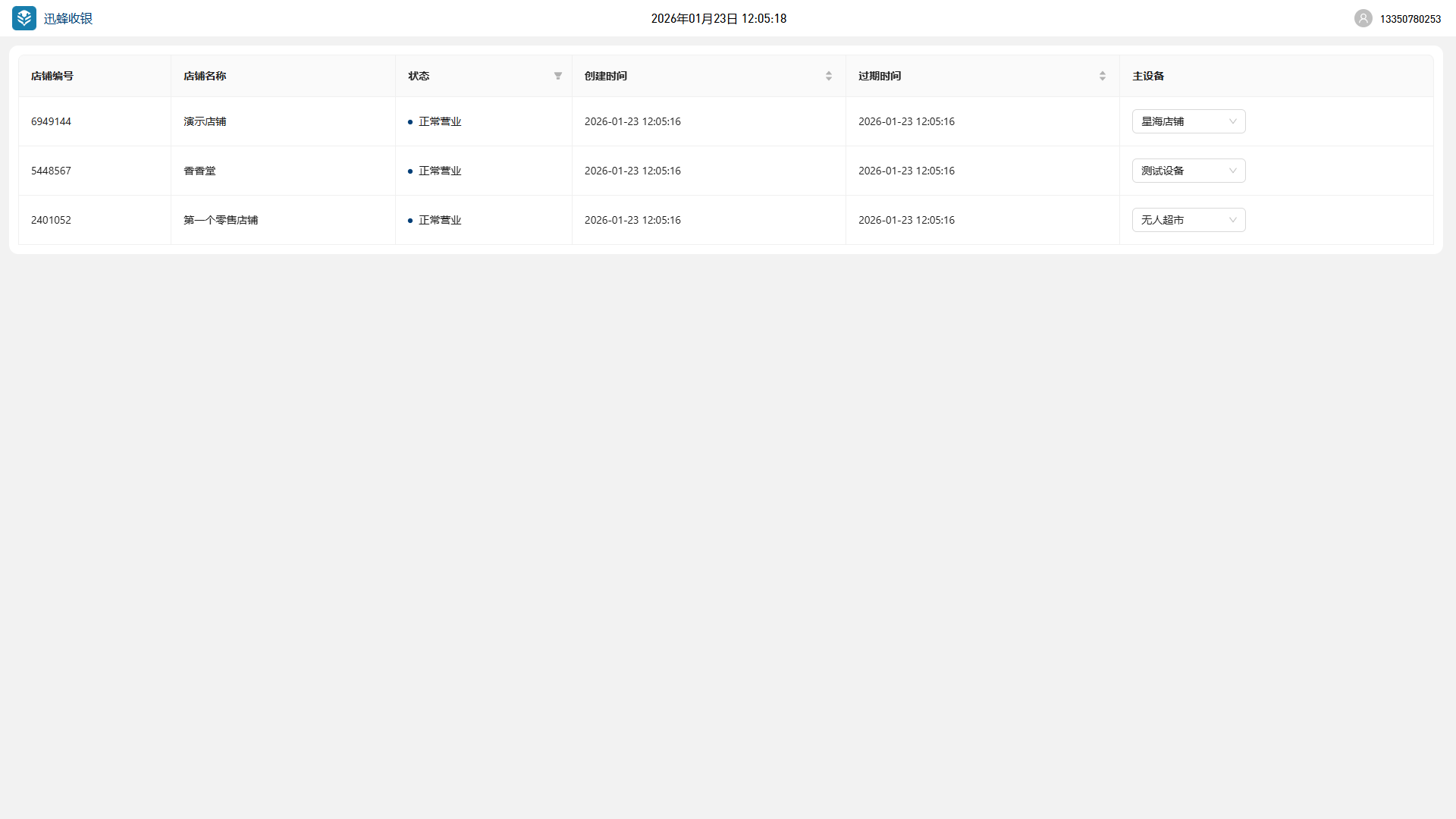Click store number 6949144

click(51, 121)
